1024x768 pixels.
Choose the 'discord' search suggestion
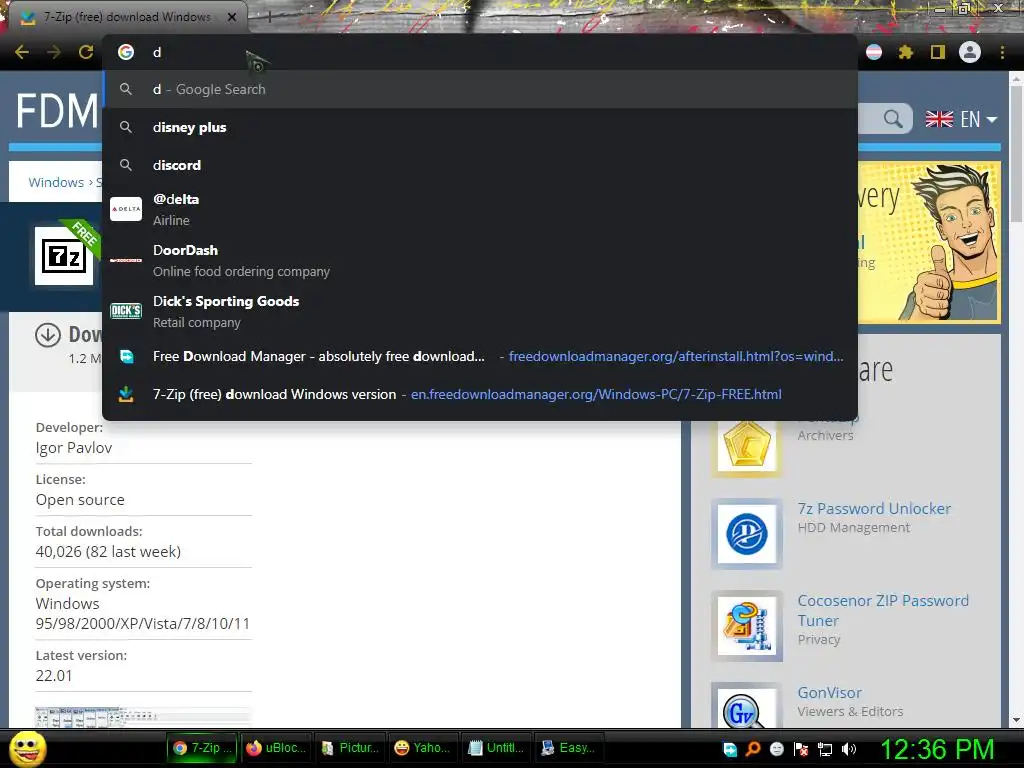(x=480, y=165)
